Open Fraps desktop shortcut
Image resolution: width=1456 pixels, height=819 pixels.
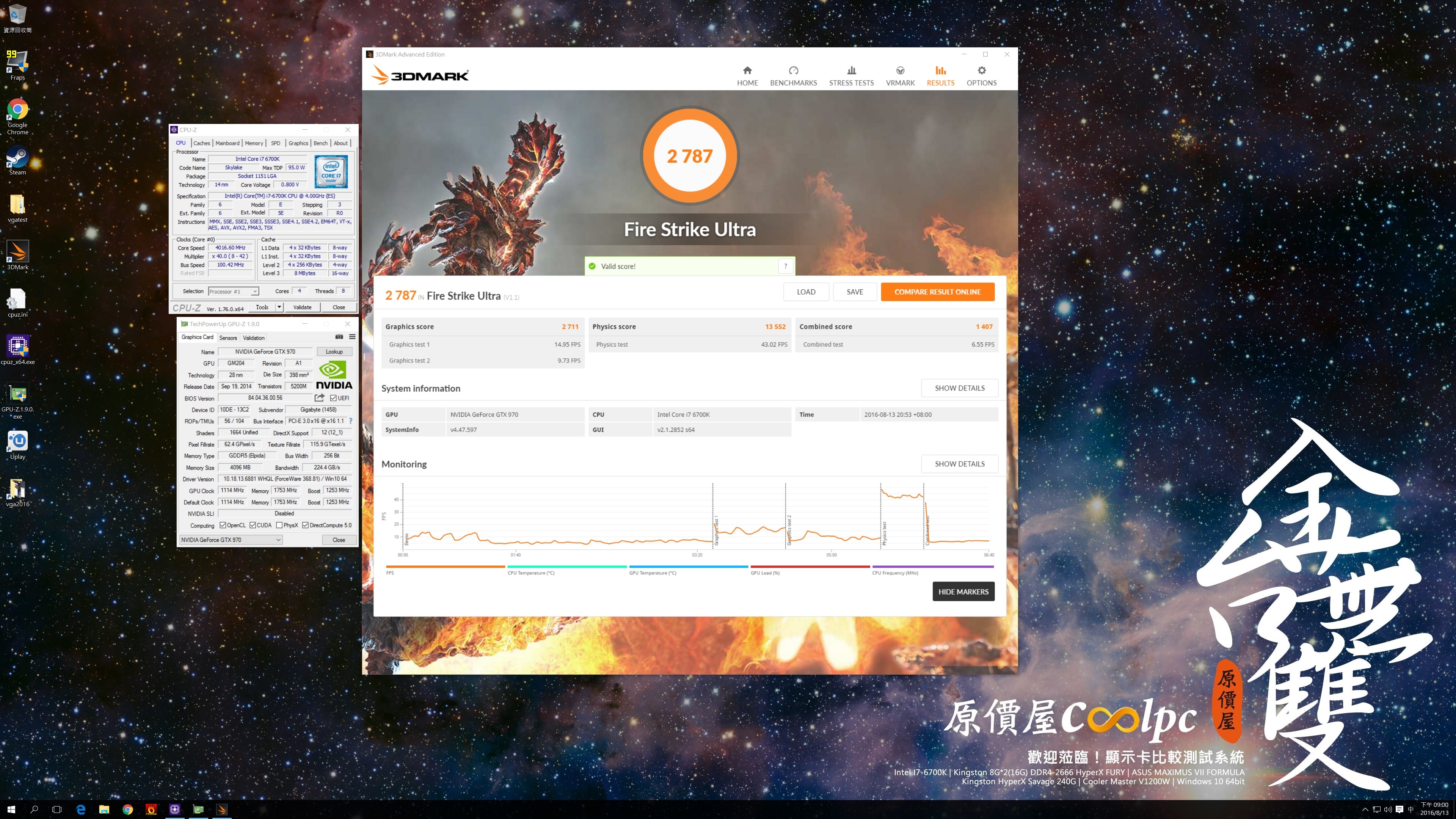pyautogui.click(x=17, y=66)
